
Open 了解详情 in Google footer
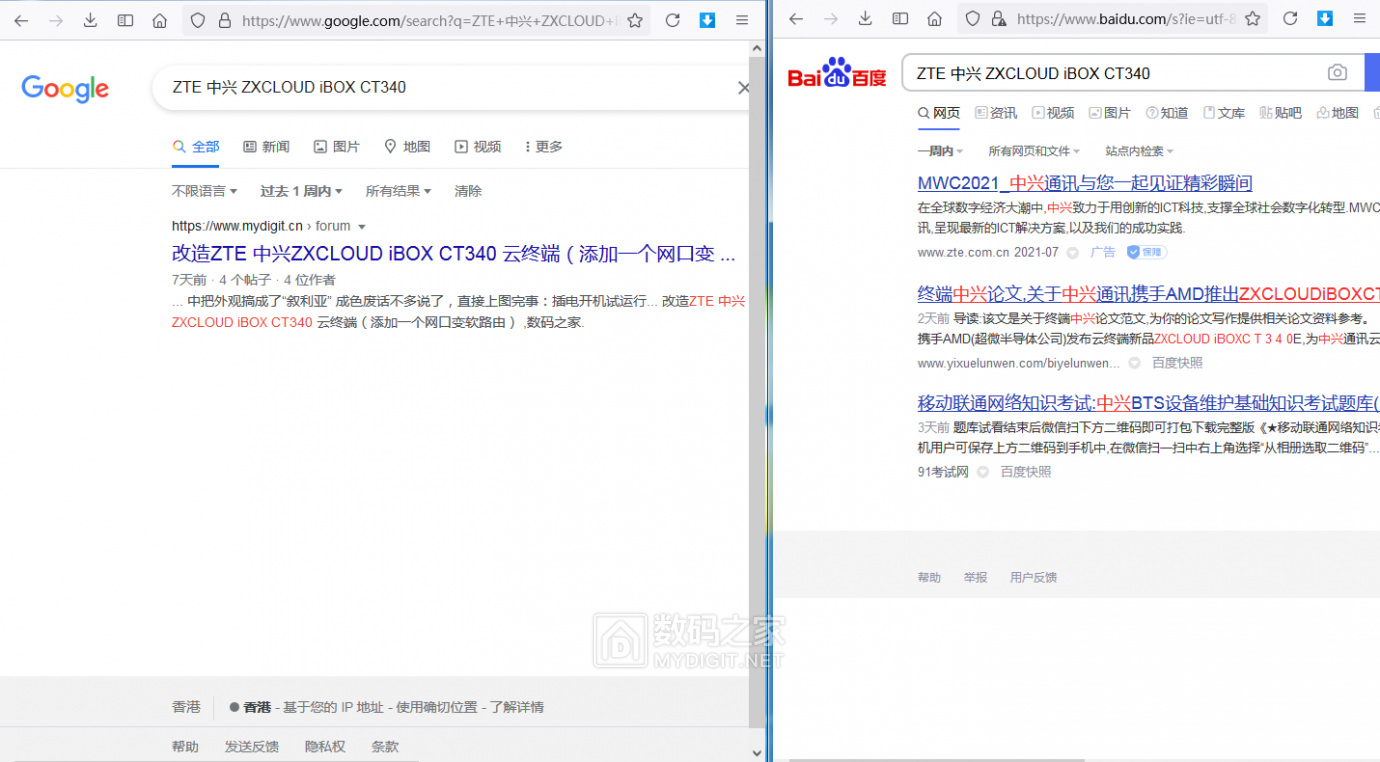(517, 707)
